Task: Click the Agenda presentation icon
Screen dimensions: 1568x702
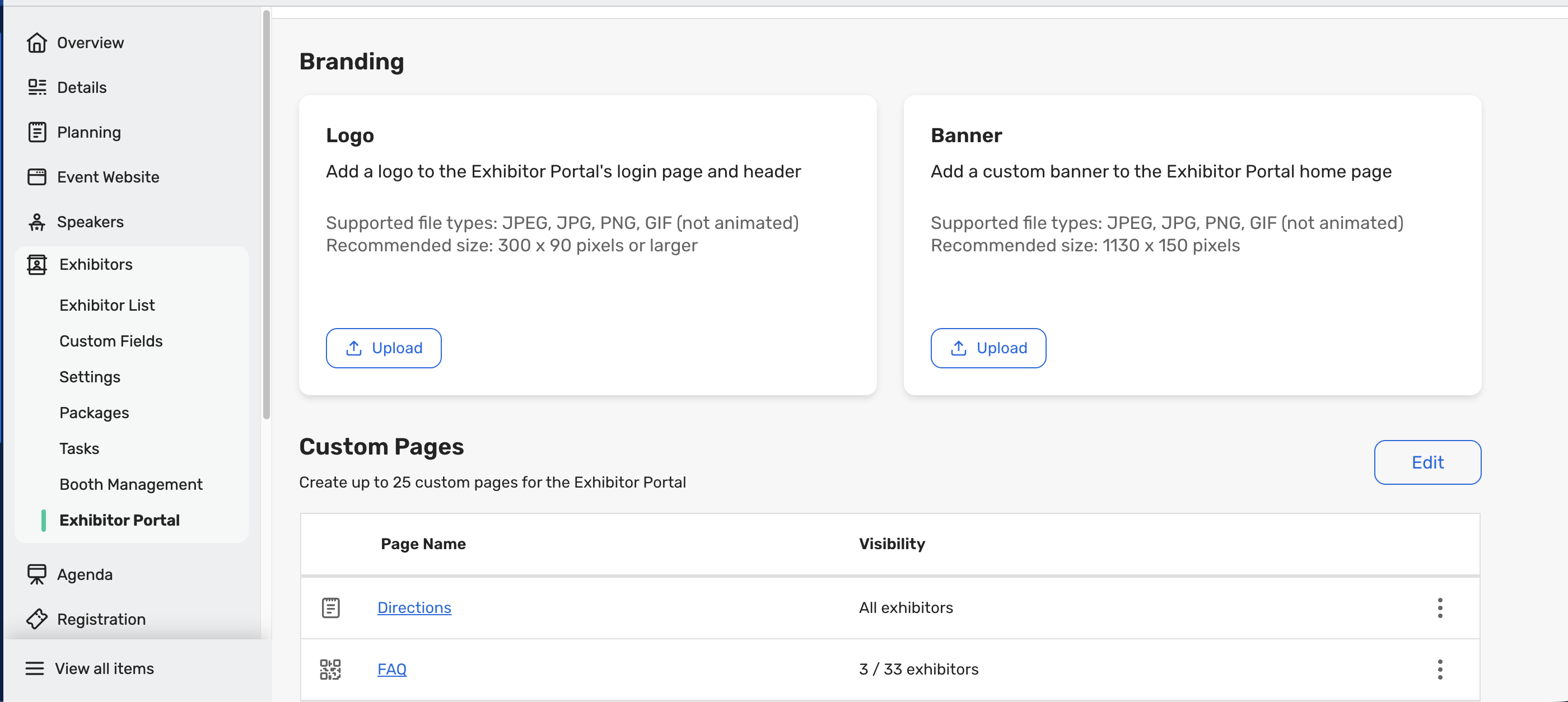Action: (x=36, y=574)
